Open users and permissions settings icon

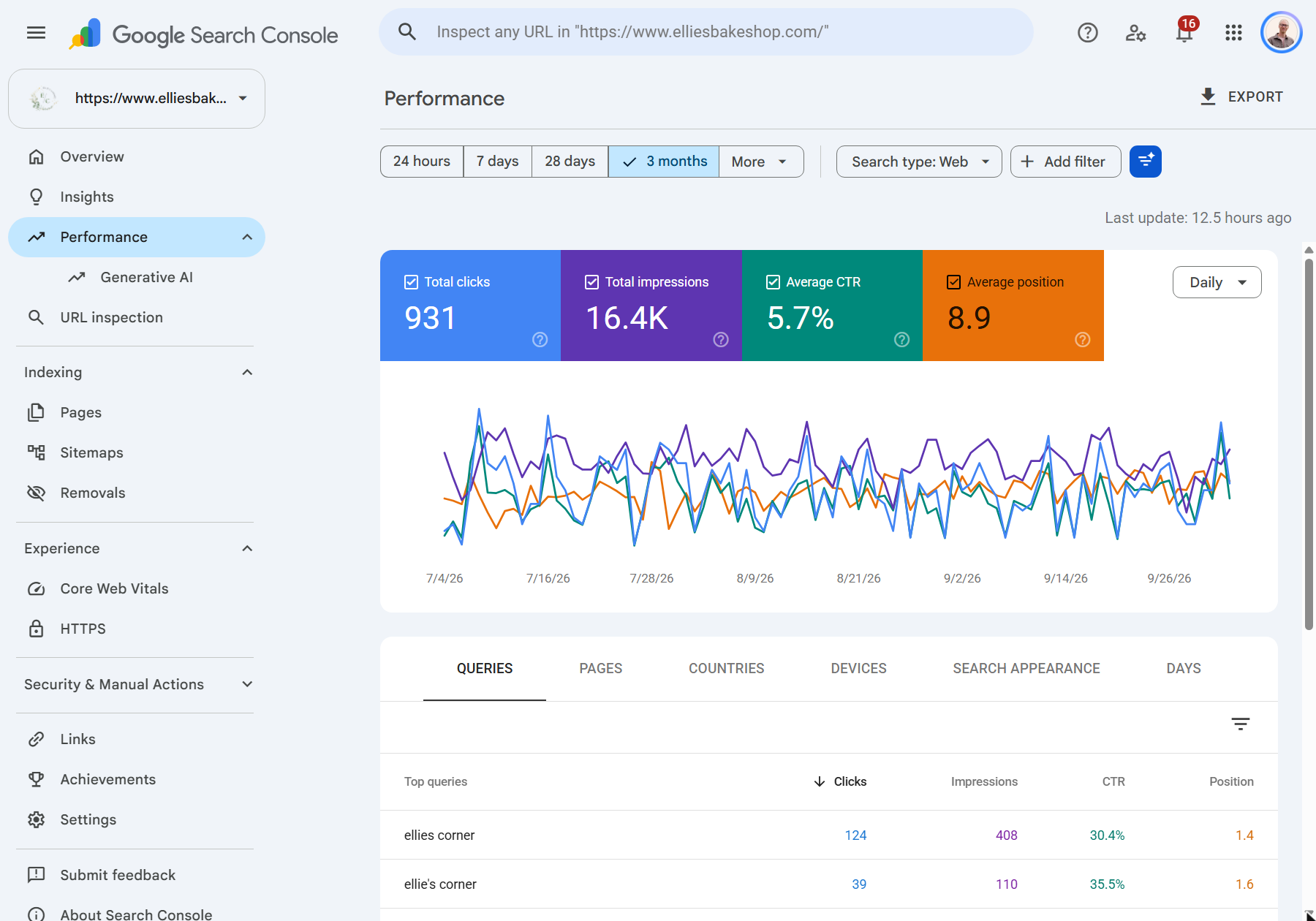(x=1135, y=33)
